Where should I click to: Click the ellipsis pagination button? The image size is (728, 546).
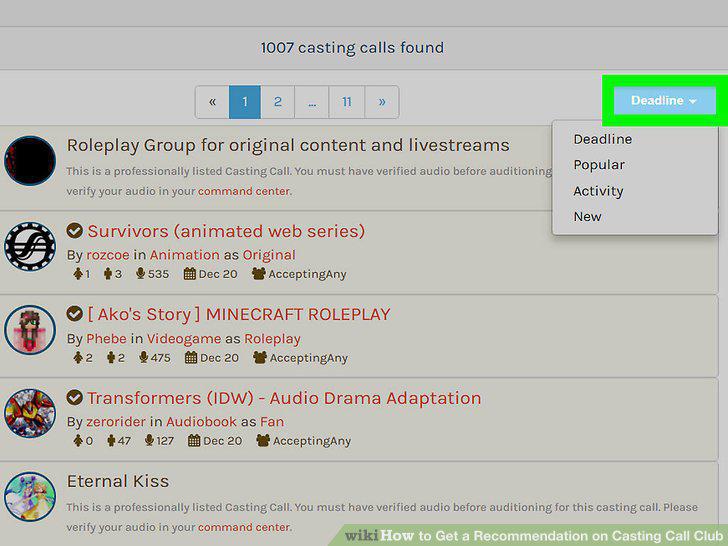pyautogui.click(x=312, y=102)
